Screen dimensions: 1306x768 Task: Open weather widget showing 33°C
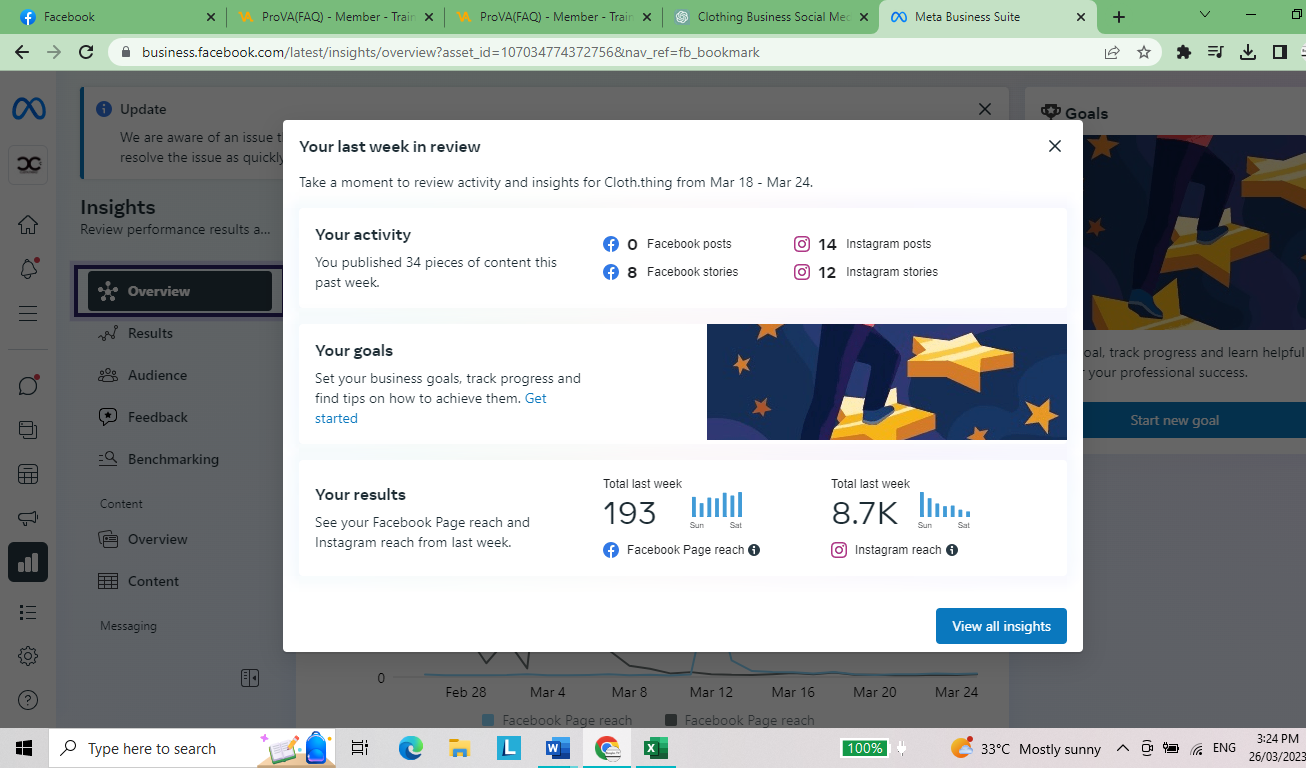1025,748
